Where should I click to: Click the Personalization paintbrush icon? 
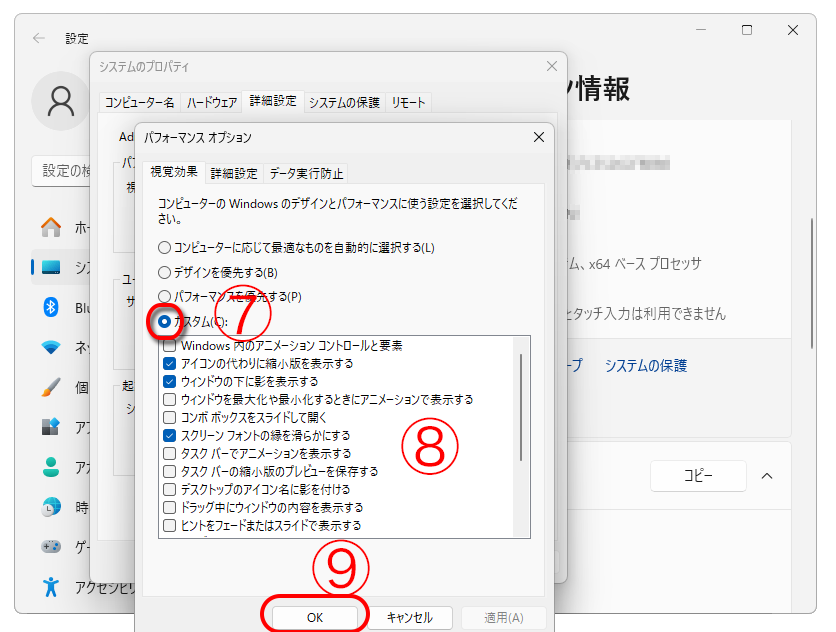pos(50,387)
